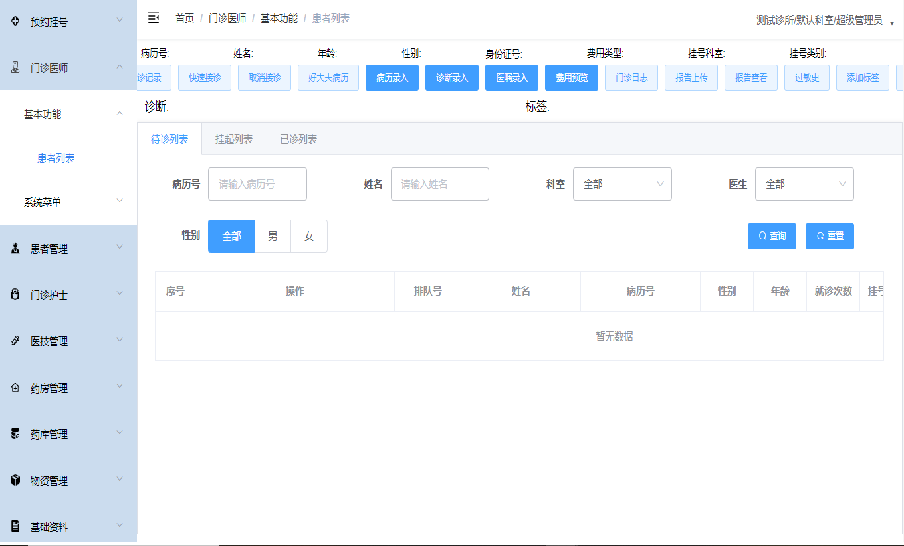Screen dimensions: 904x546
Task: Click the 患者管理 person icon in sidebar
Action: pyautogui.click(x=15, y=248)
